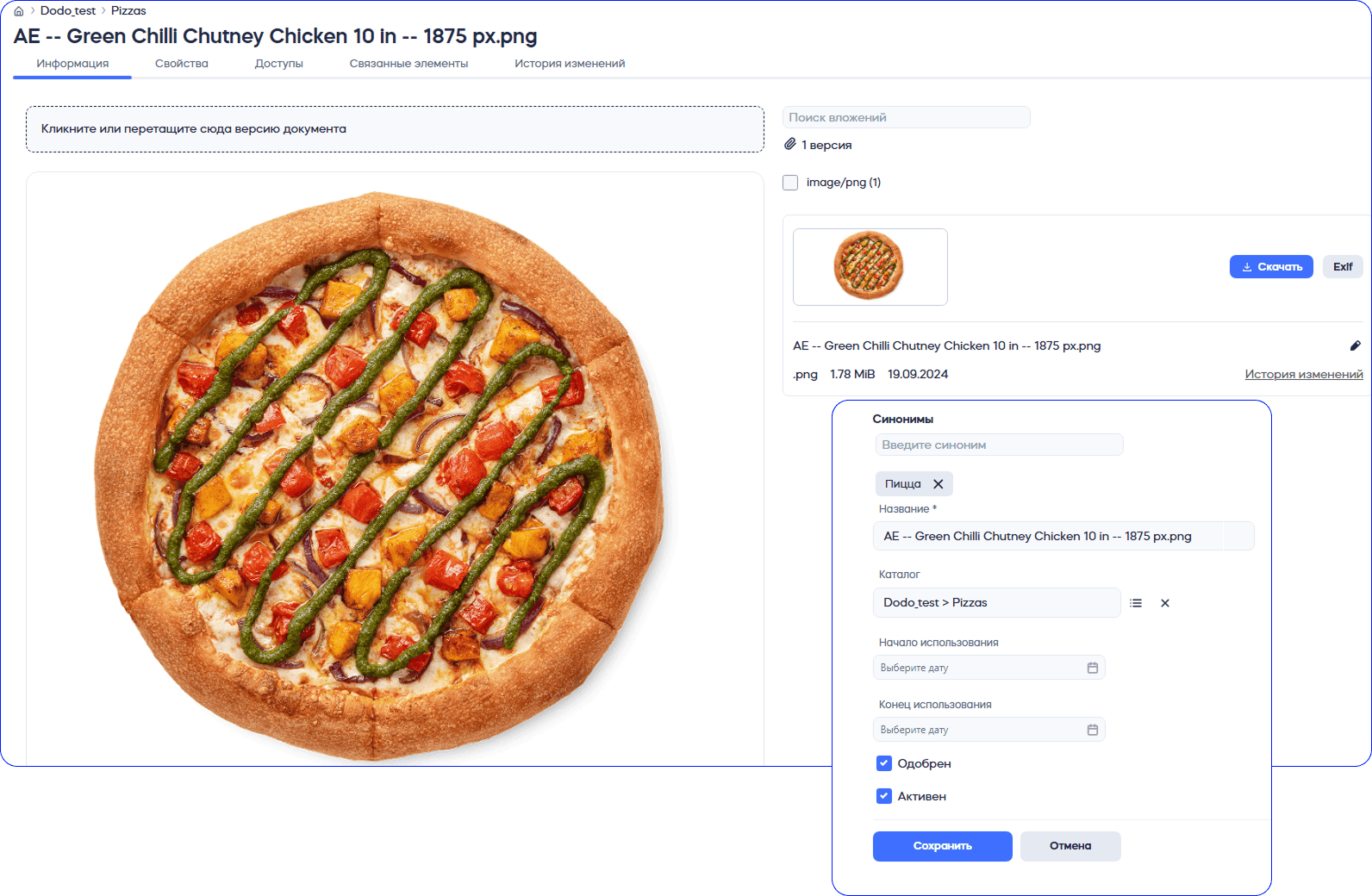Toggle the image/png (1) checkbox

point(790,183)
